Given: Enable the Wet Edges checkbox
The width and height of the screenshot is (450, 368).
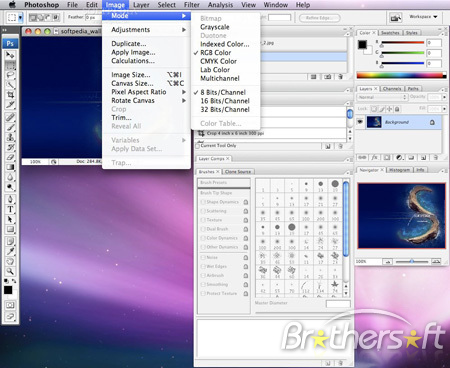Looking at the screenshot, I should click(x=203, y=266).
